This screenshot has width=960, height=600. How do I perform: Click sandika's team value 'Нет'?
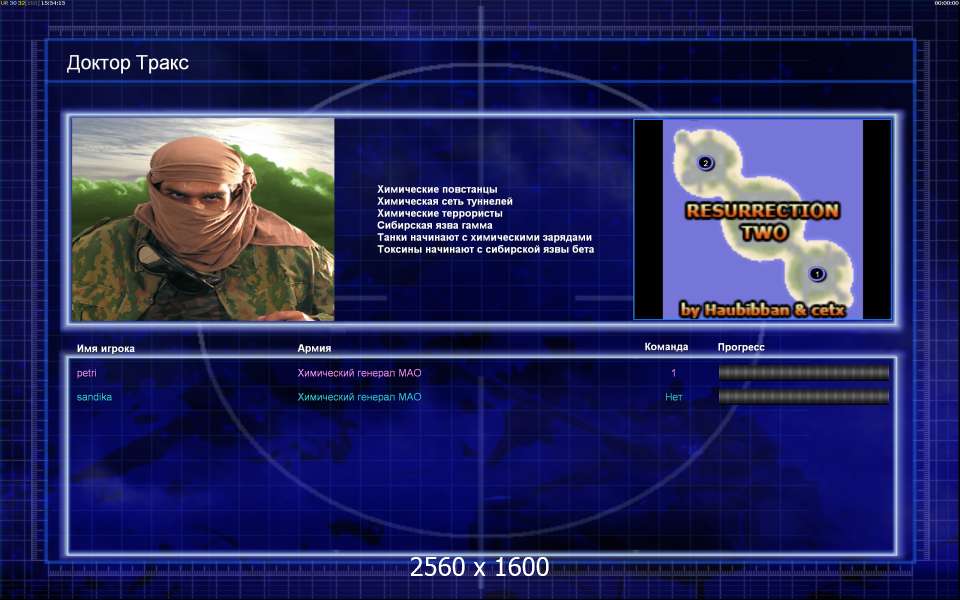(673, 397)
